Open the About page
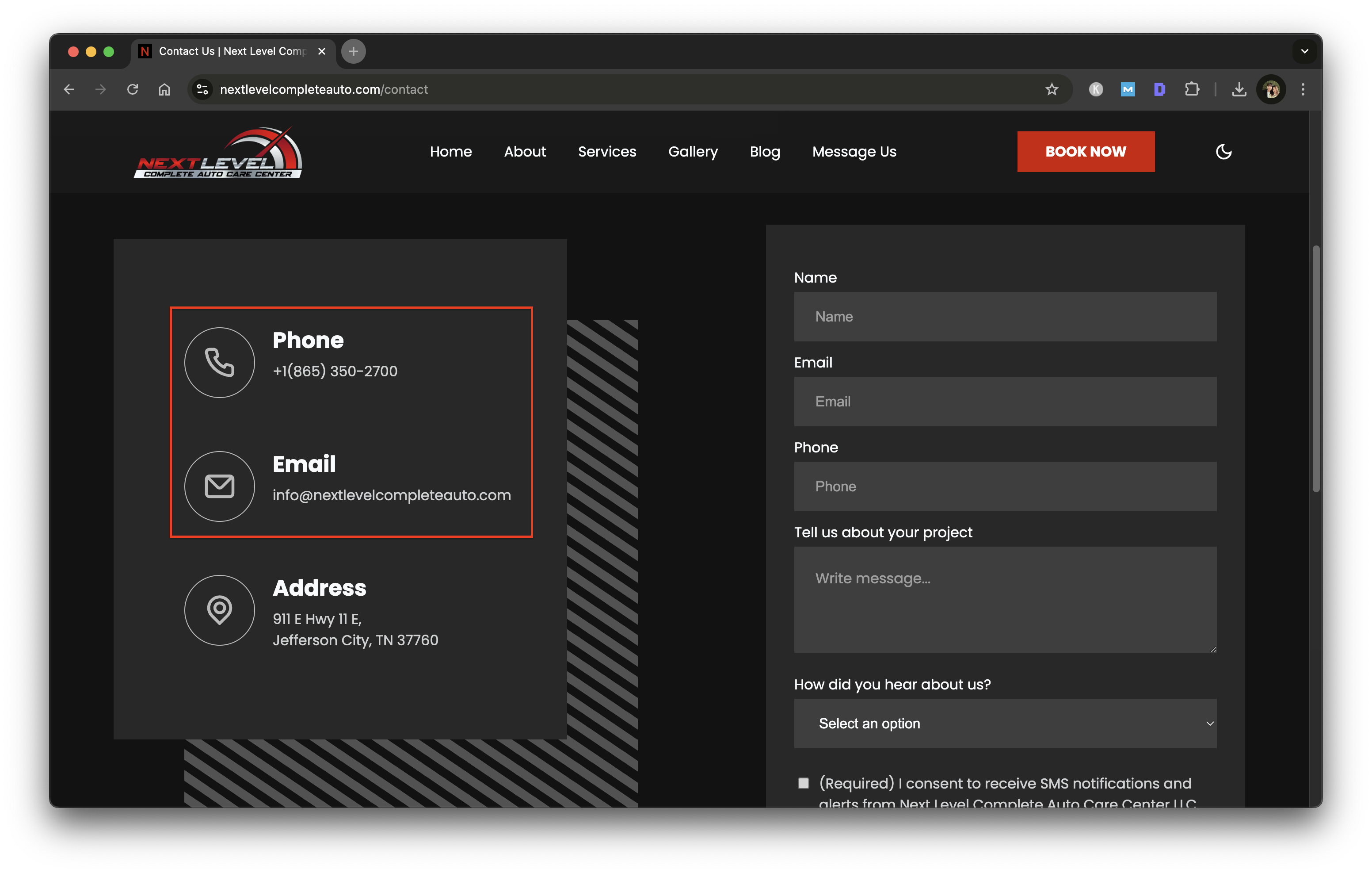This screenshot has height=873, width=1372. [525, 152]
